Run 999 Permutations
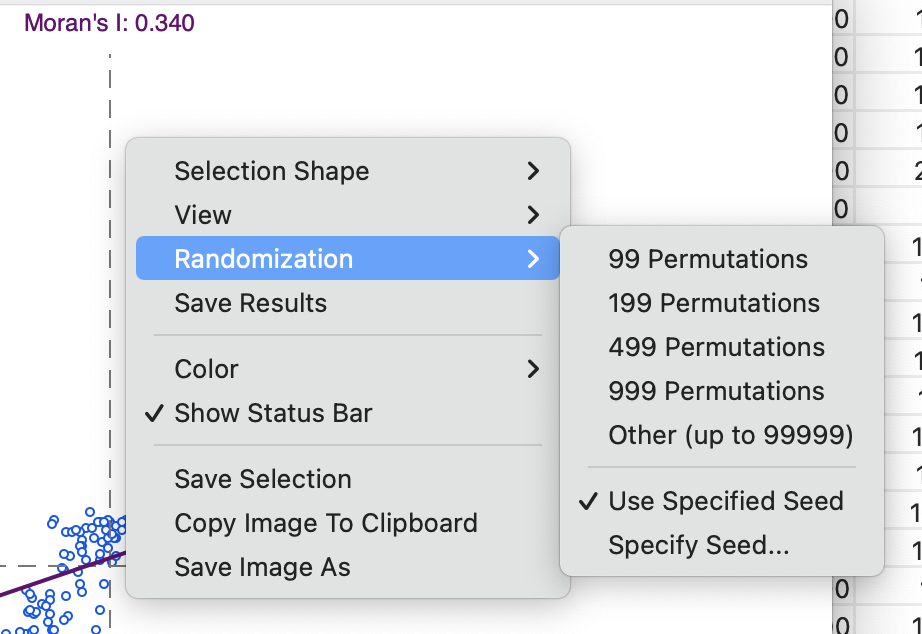Screen dimensions: 922x634 pyautogui.click(x=721, y=391)
